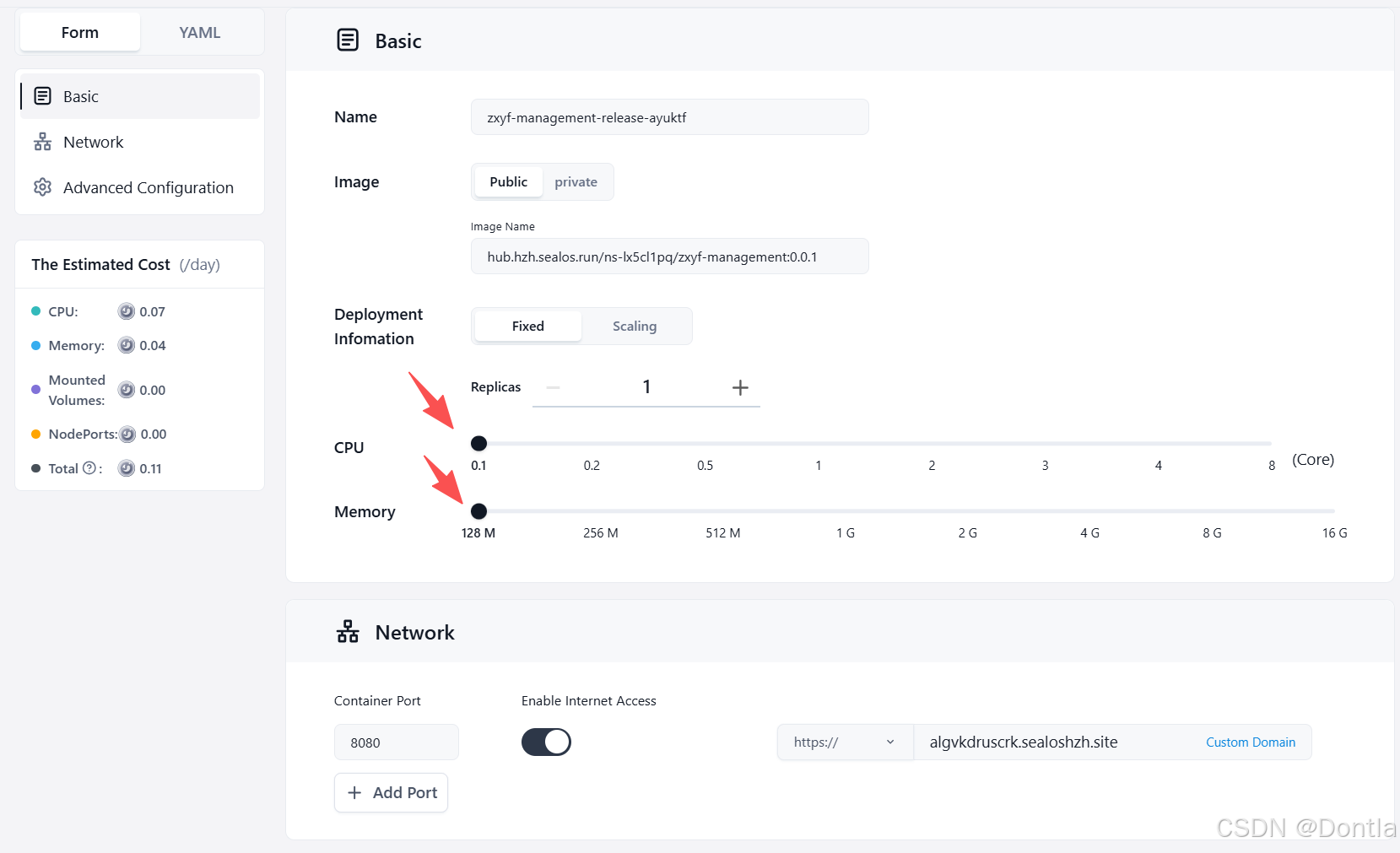Open Advanced Configuration in sidebar
1400x853 pixels.
tap(140, 187)
